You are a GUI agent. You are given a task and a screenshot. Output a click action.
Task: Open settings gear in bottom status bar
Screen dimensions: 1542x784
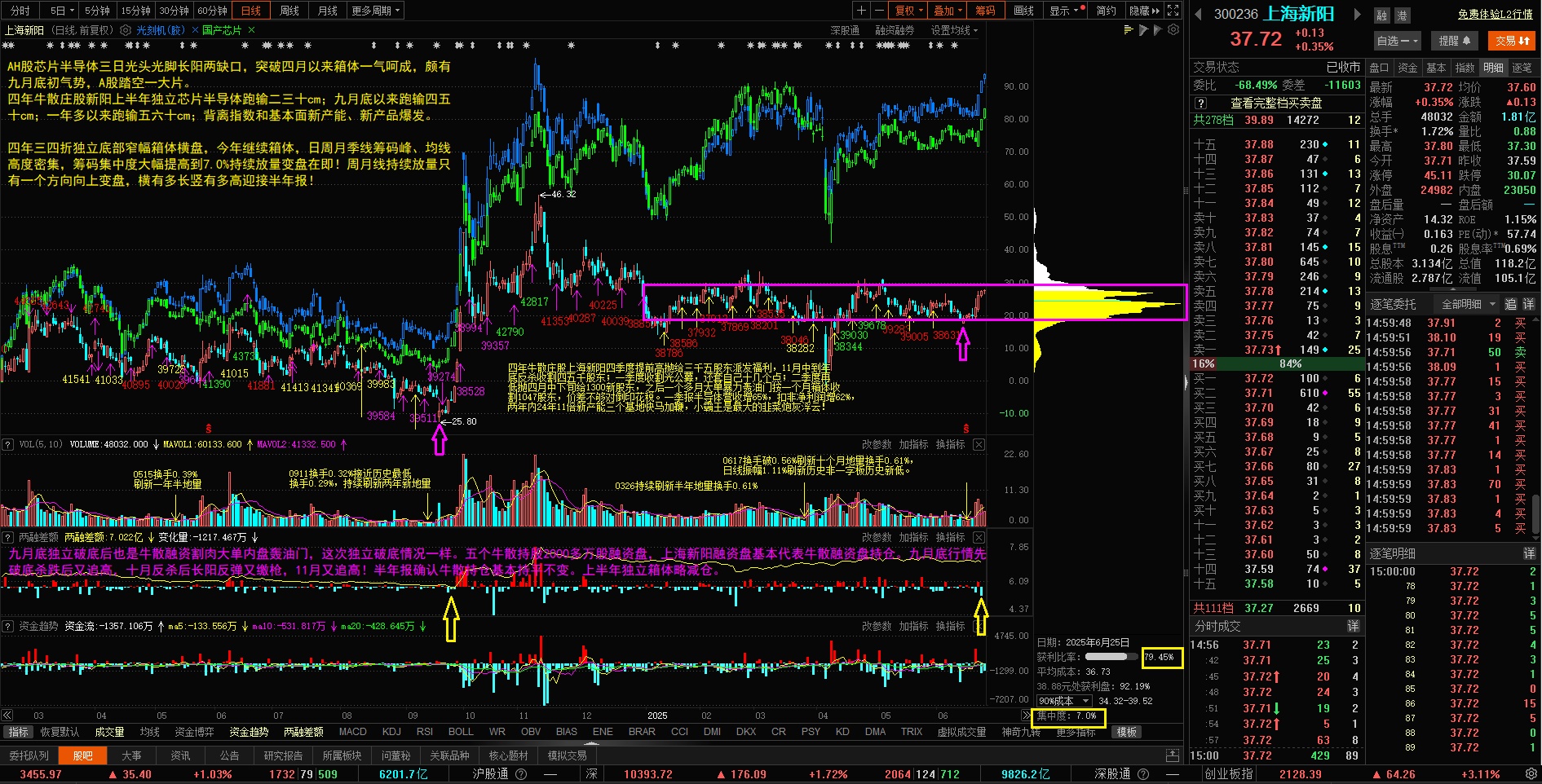(1531, 773)
